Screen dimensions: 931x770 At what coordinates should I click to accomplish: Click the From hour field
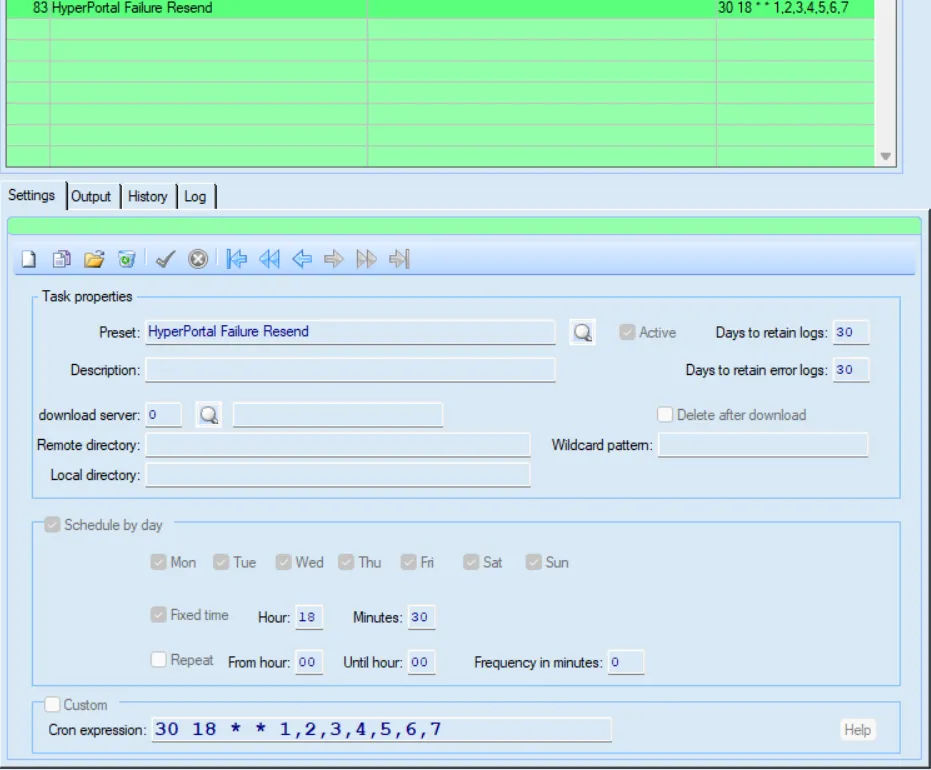click(x=309, y=663)
